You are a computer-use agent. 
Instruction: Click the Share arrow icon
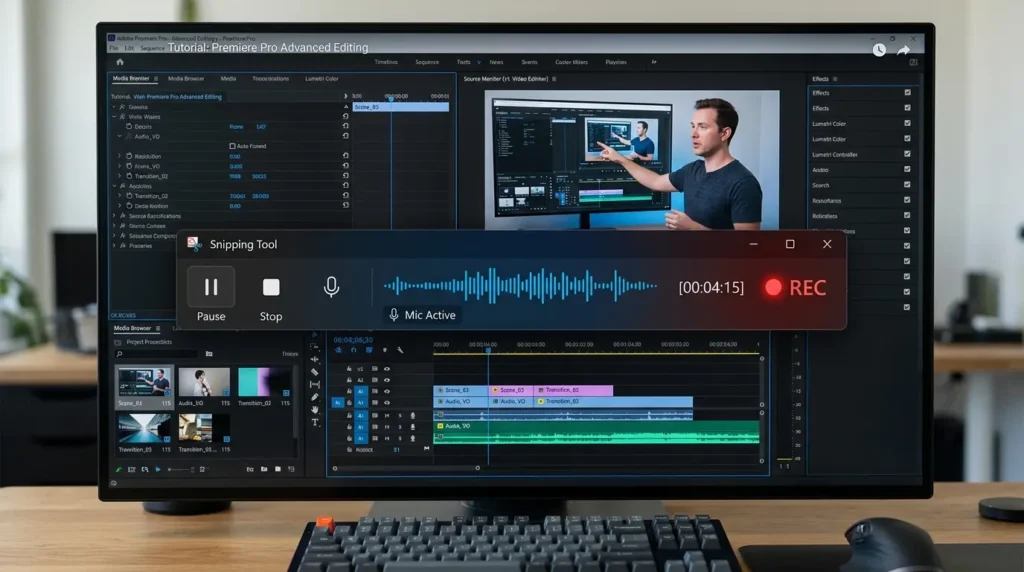tap(904, 50)
